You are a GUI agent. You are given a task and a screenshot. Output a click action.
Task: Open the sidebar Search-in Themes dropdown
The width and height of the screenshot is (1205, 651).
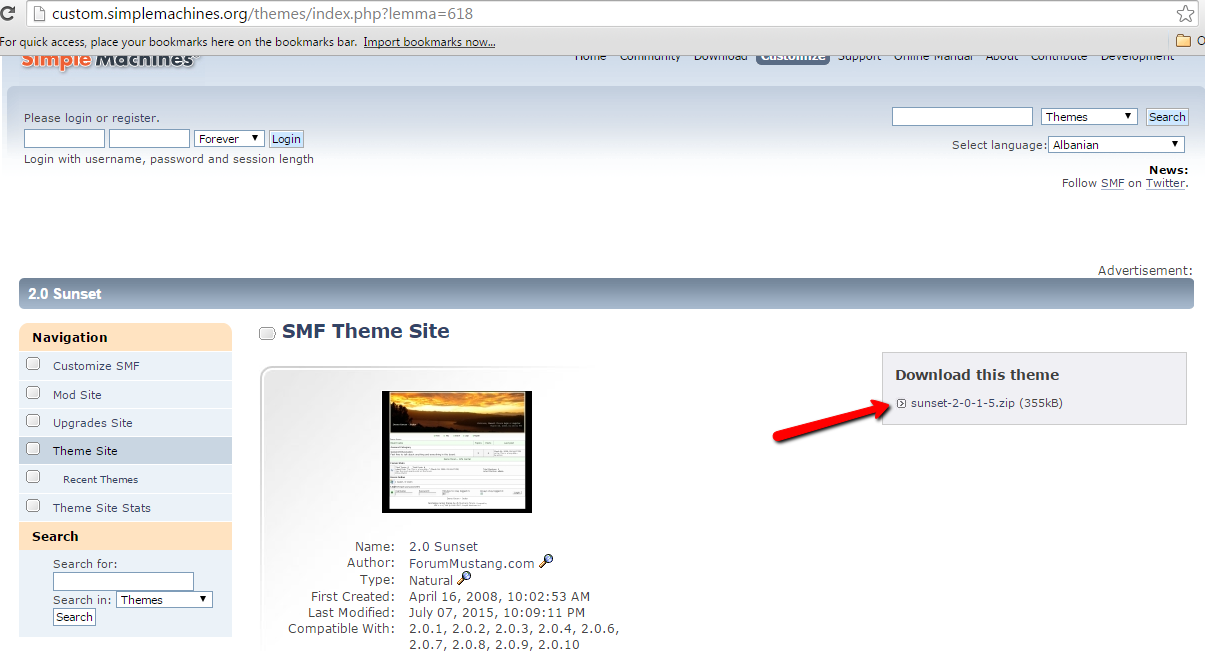click(163, 599)
